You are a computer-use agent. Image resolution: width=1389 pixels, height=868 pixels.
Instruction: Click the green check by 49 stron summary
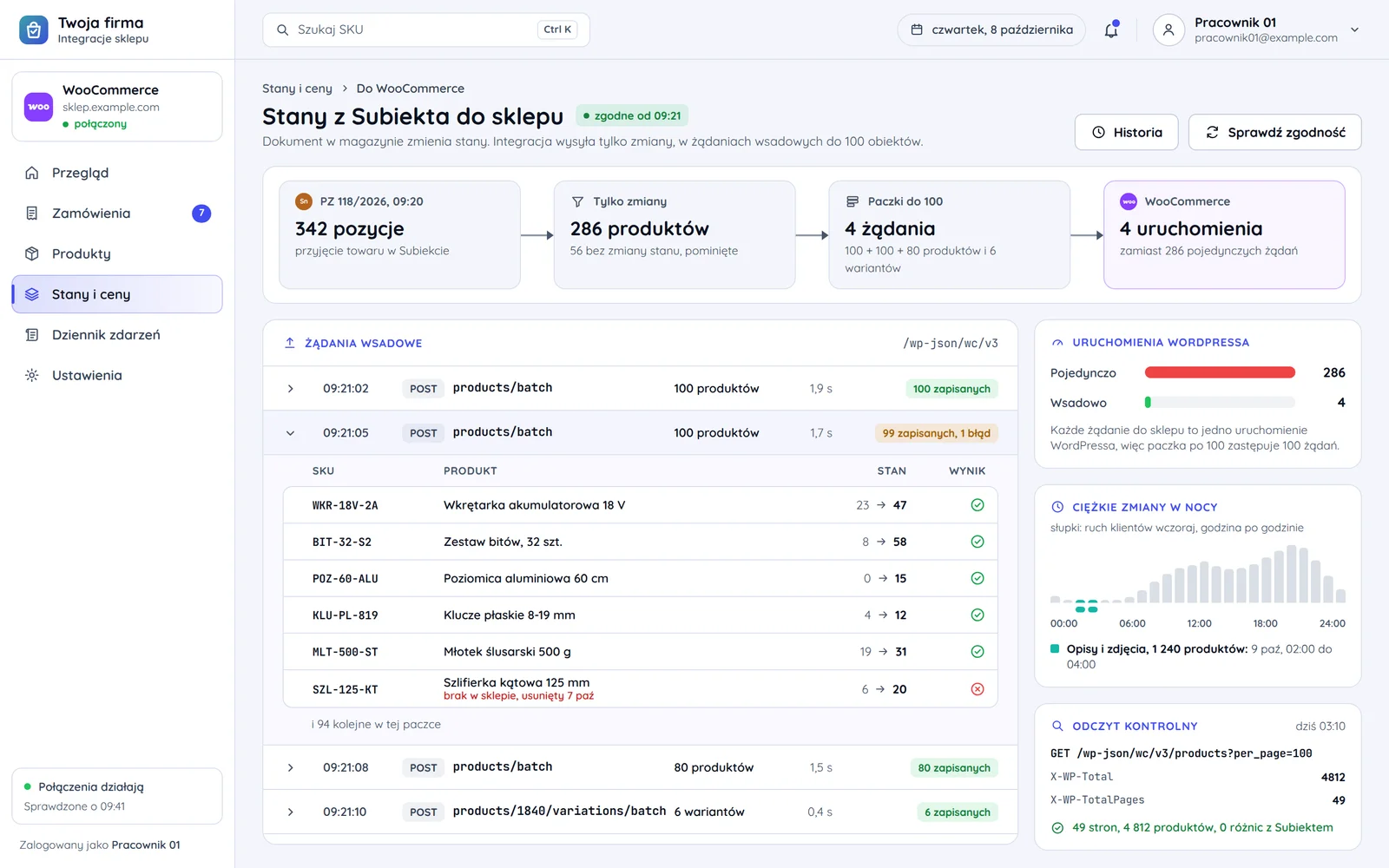tap(1057, 828)
